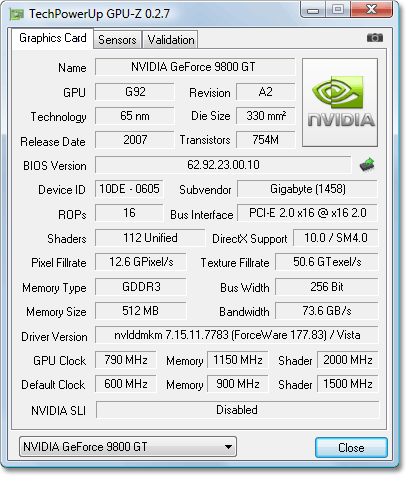Image resolution: width=410 pixels, height=478 pixels.
Task: Click the 'Driver Version' label
Action: [x=54, y=337]
